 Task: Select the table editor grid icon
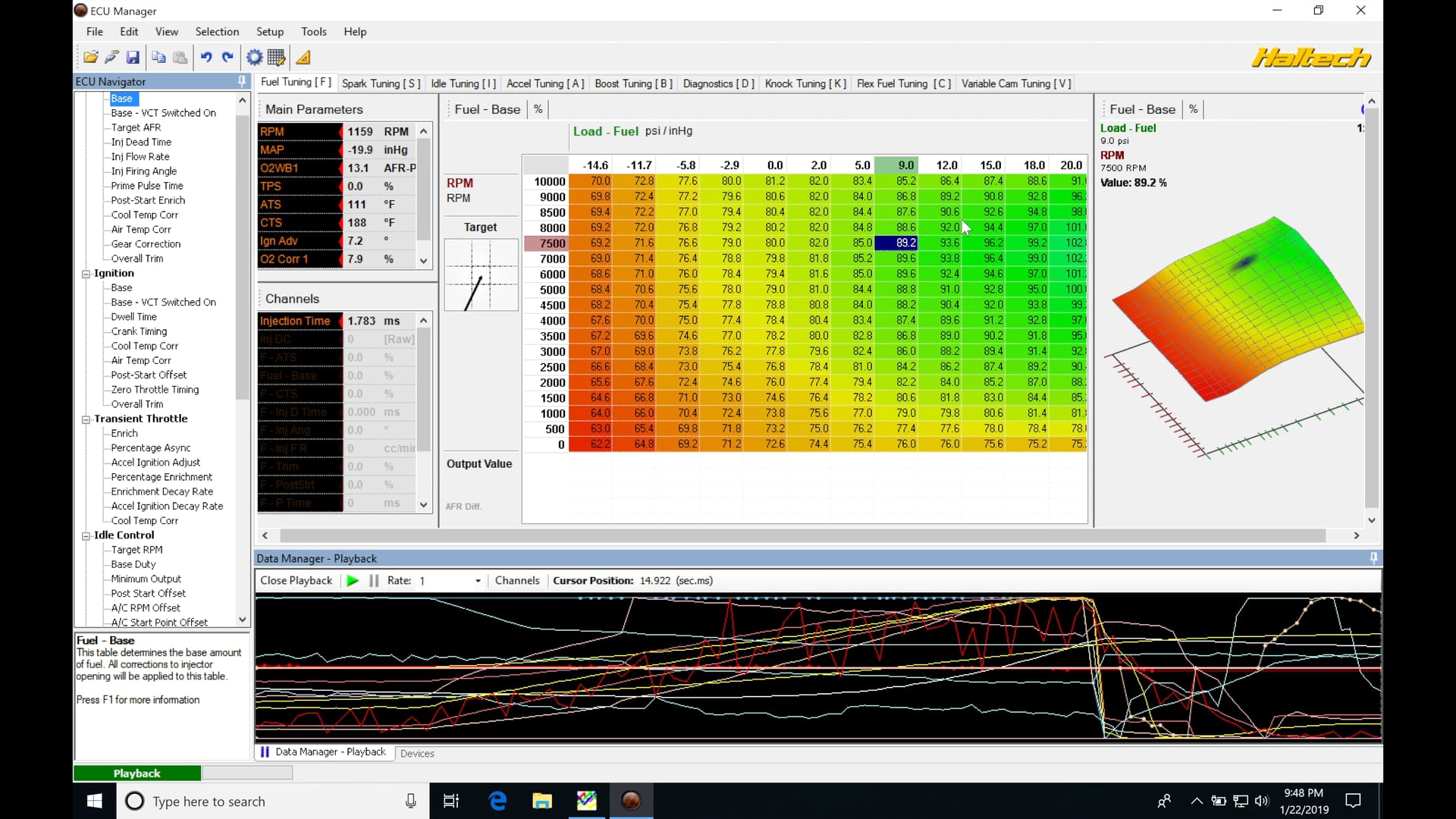(x=276, y=57)
